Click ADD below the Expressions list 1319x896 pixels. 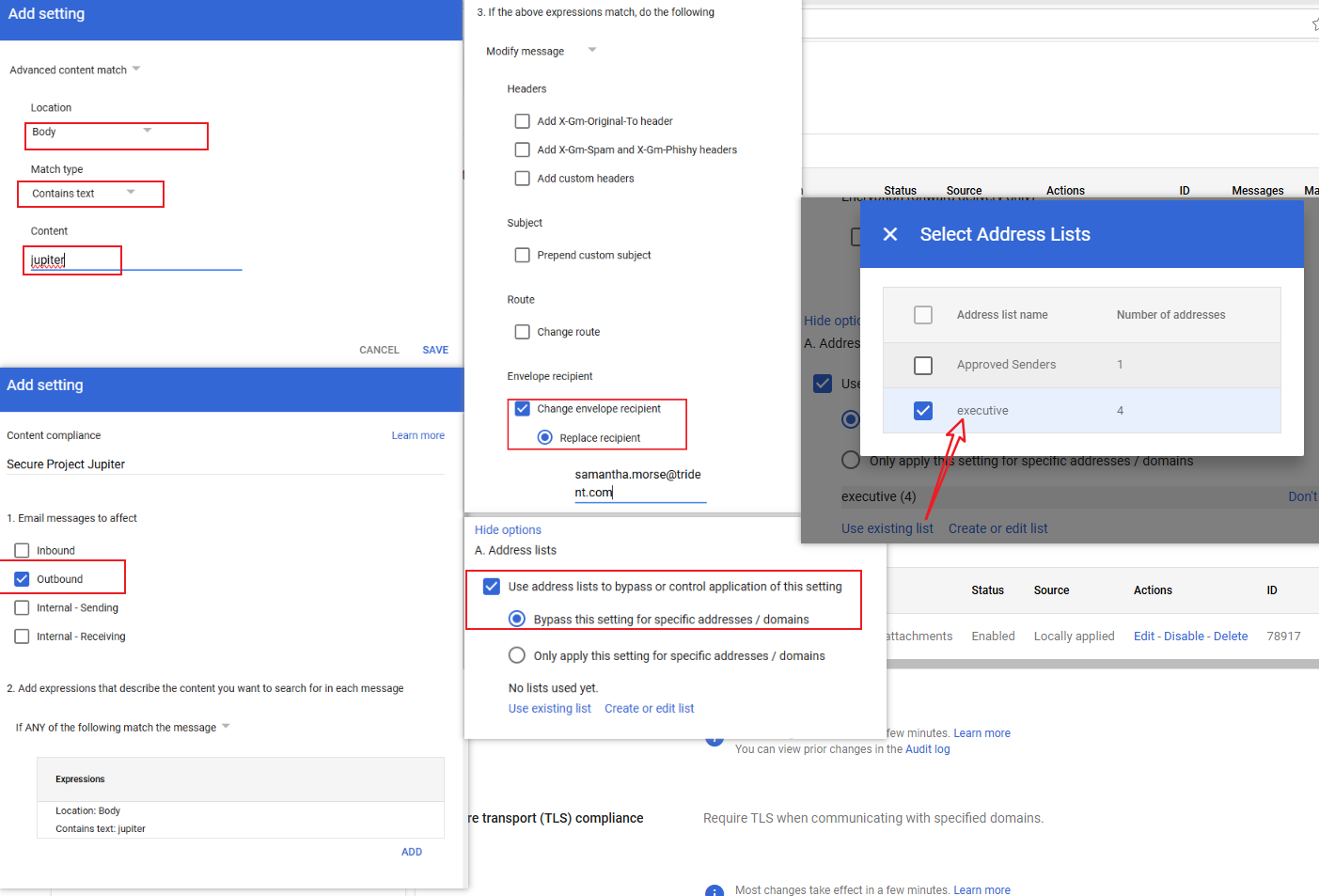(412, 852)
